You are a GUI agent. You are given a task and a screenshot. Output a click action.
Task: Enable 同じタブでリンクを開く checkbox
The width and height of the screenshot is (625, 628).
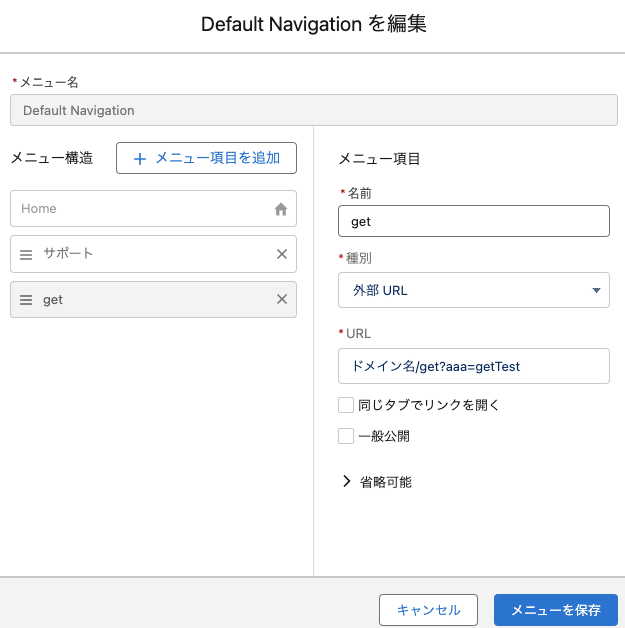click(x=346, y=405)
